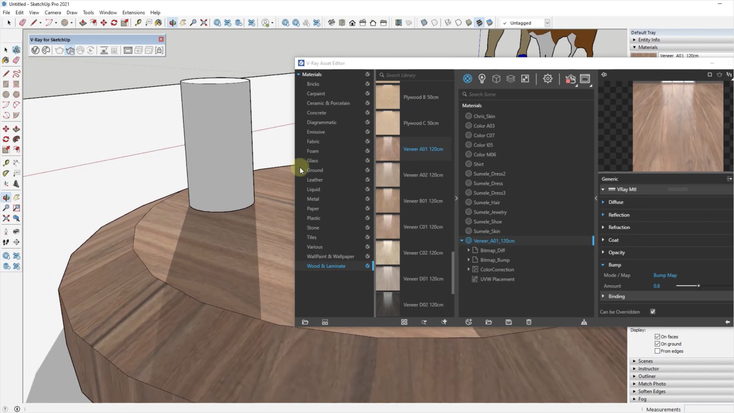Select Color A03 material radio circle
This screenshot has width=734, height=413.
[x=468, y=125]
